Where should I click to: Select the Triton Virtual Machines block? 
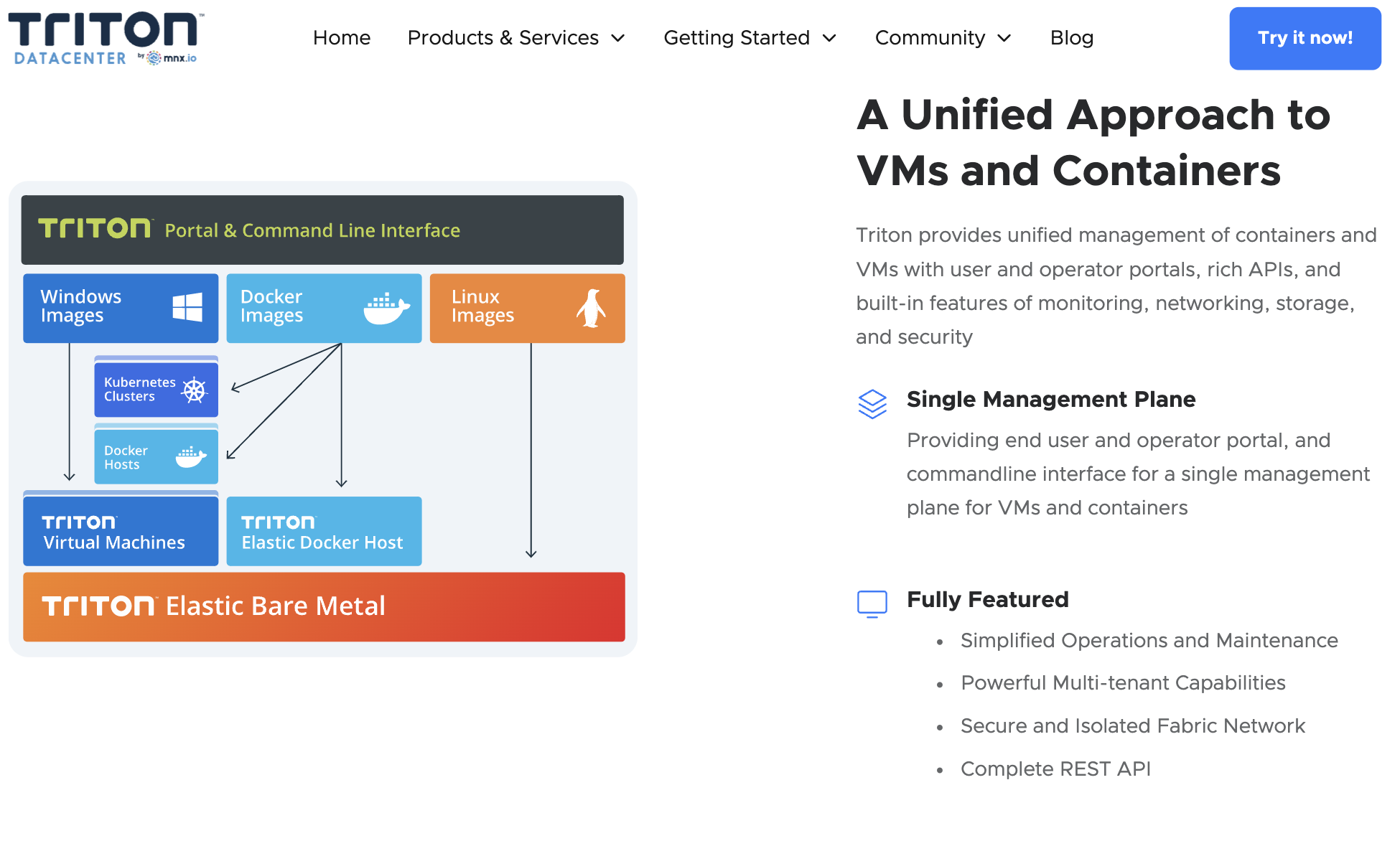pyautogui.click(x=120, y=531)
